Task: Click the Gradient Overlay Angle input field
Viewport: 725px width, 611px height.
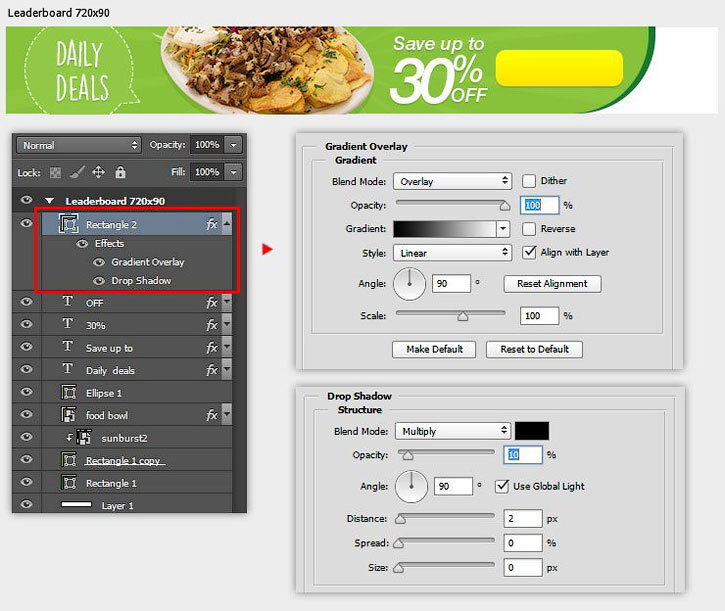Action: 451,284
